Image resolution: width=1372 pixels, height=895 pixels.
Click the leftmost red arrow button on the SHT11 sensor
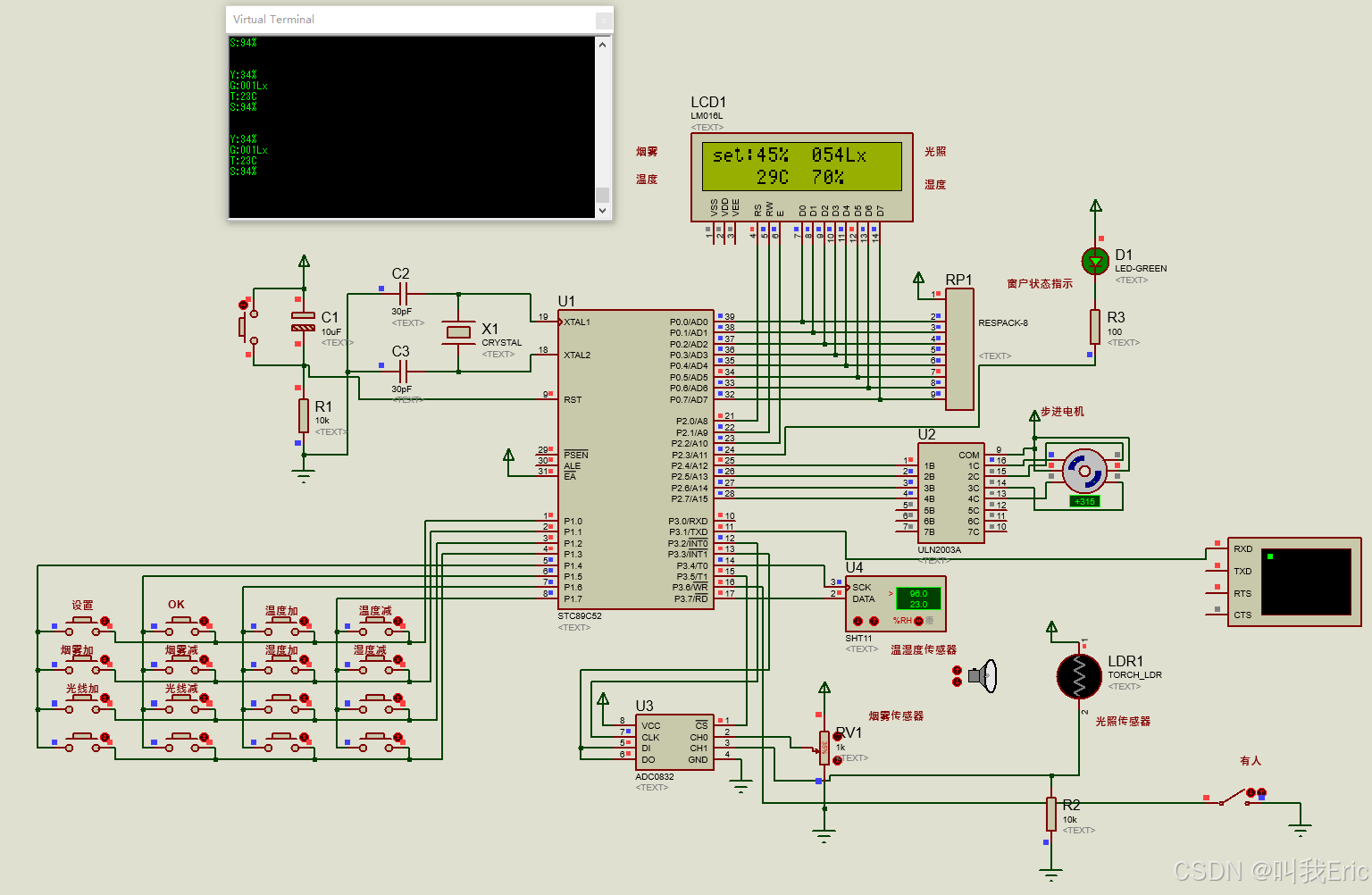point(857,621)
